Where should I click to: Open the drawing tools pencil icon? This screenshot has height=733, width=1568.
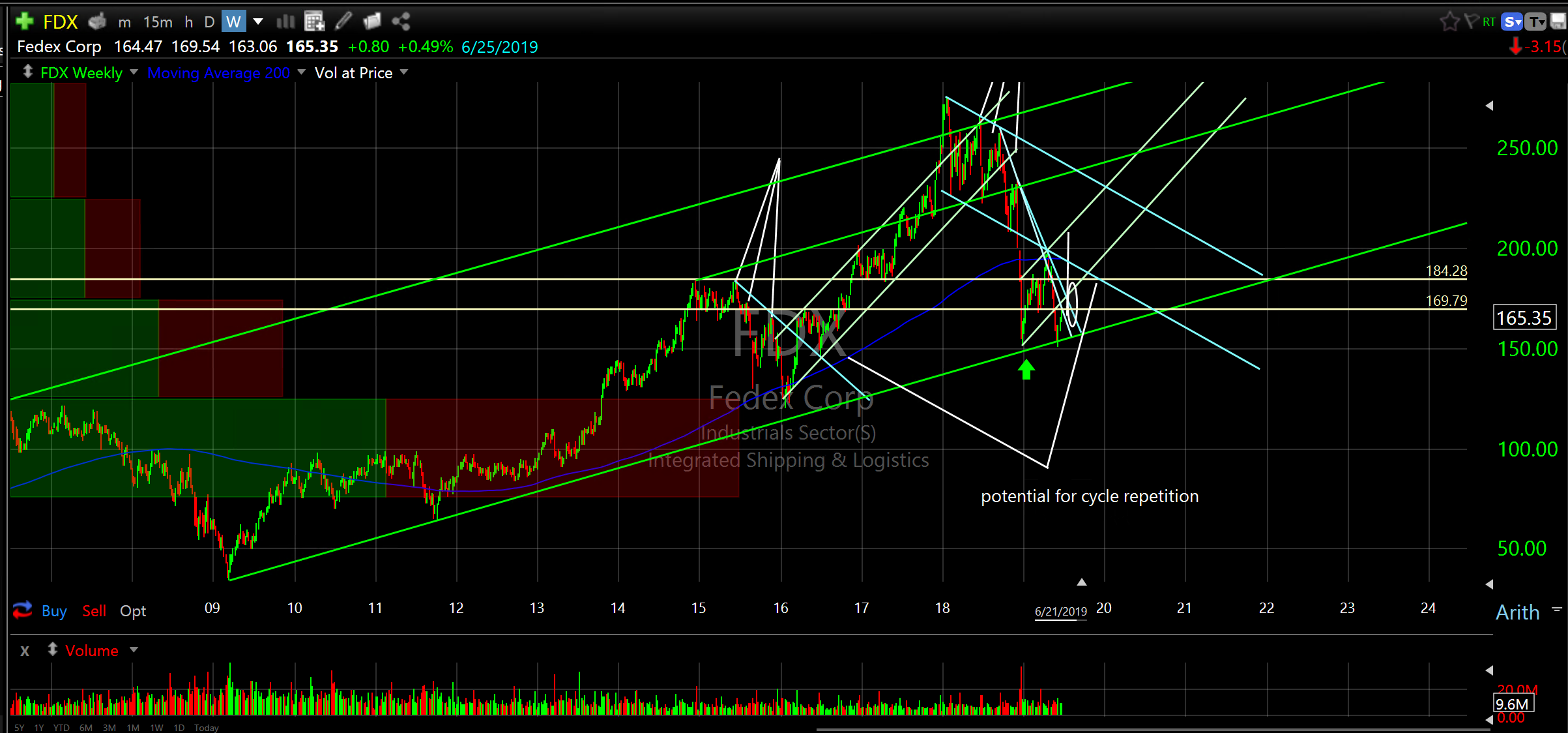343,22
